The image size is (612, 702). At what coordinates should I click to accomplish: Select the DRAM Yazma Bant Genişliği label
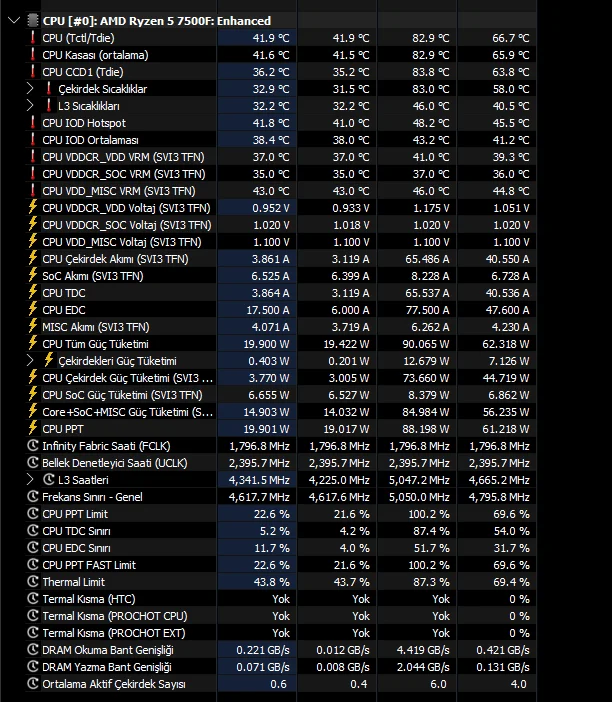click(107, 668)
